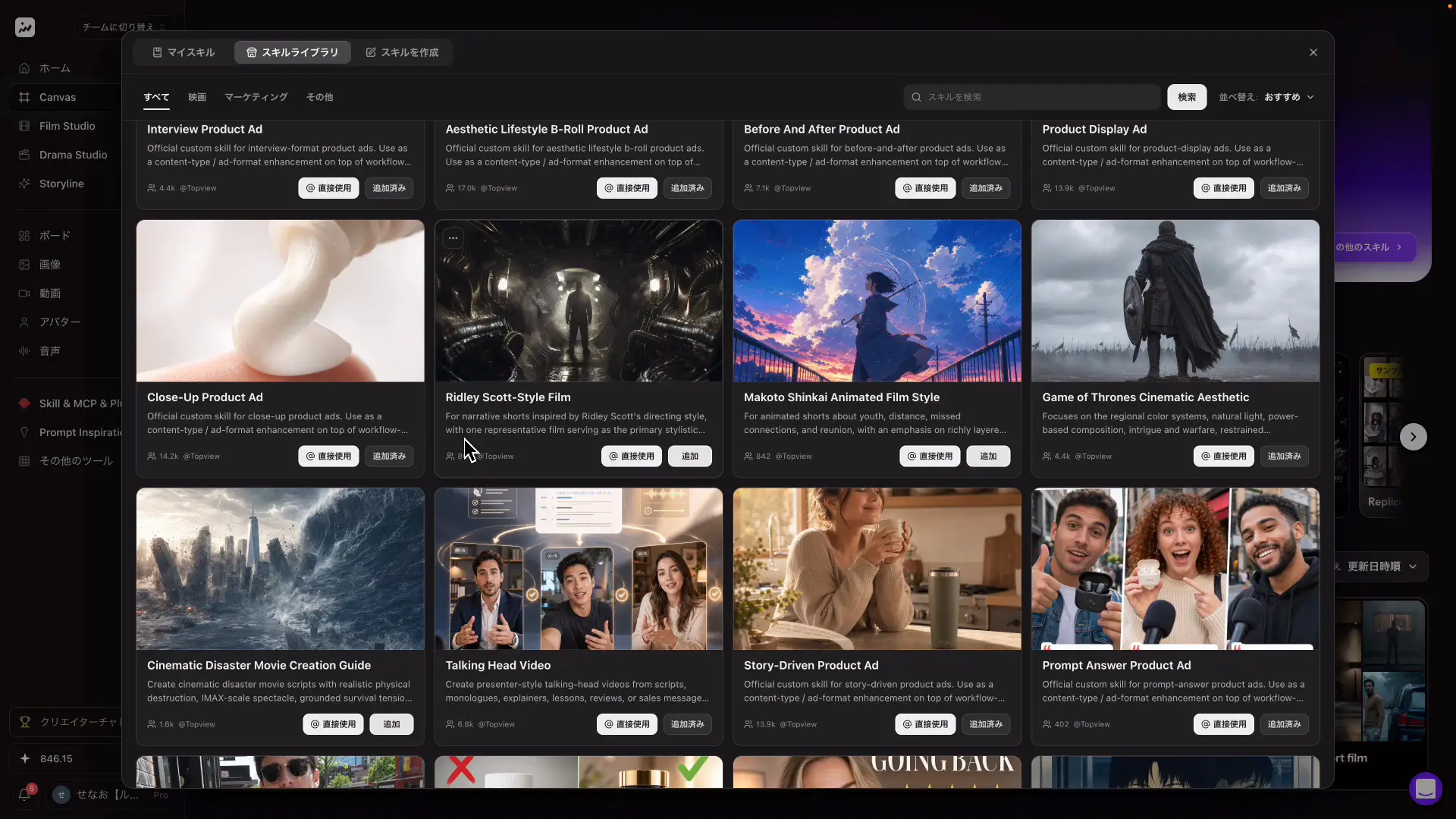This screenshot has height=819, width=1456.
Task: Select the マーケティング category filter
Action: pyautogui.click(x=256, y=97)
